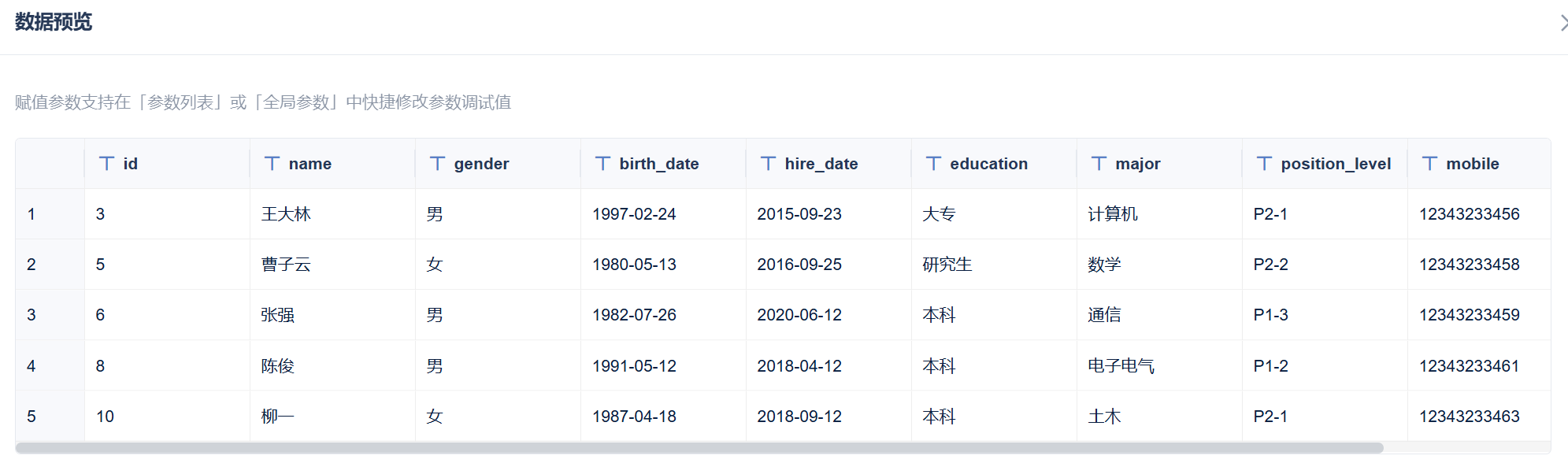
Task: Click the text-type icon beside position_level column
Action: coord(1264,164)
